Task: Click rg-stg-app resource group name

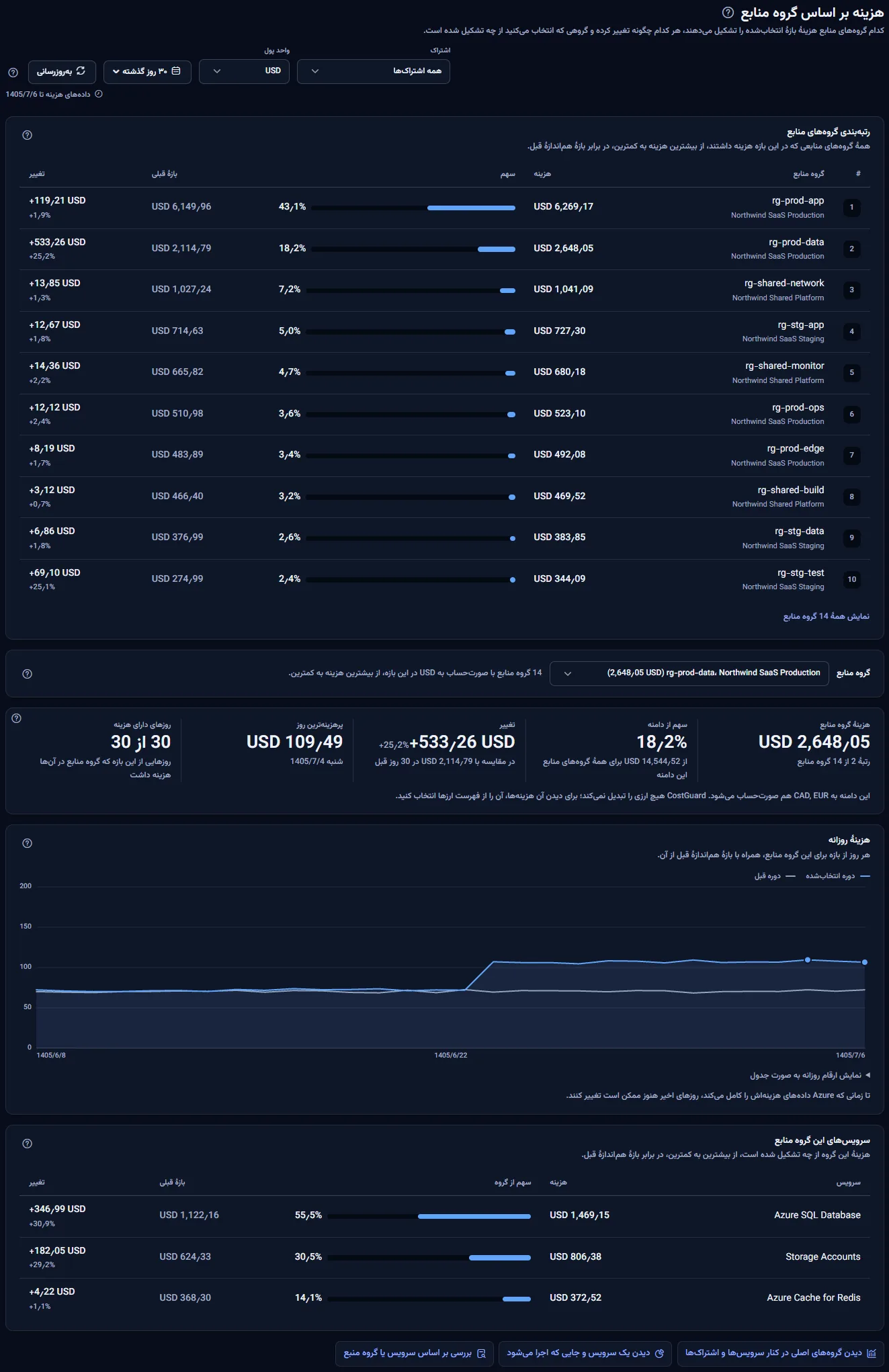Action: 801,325
